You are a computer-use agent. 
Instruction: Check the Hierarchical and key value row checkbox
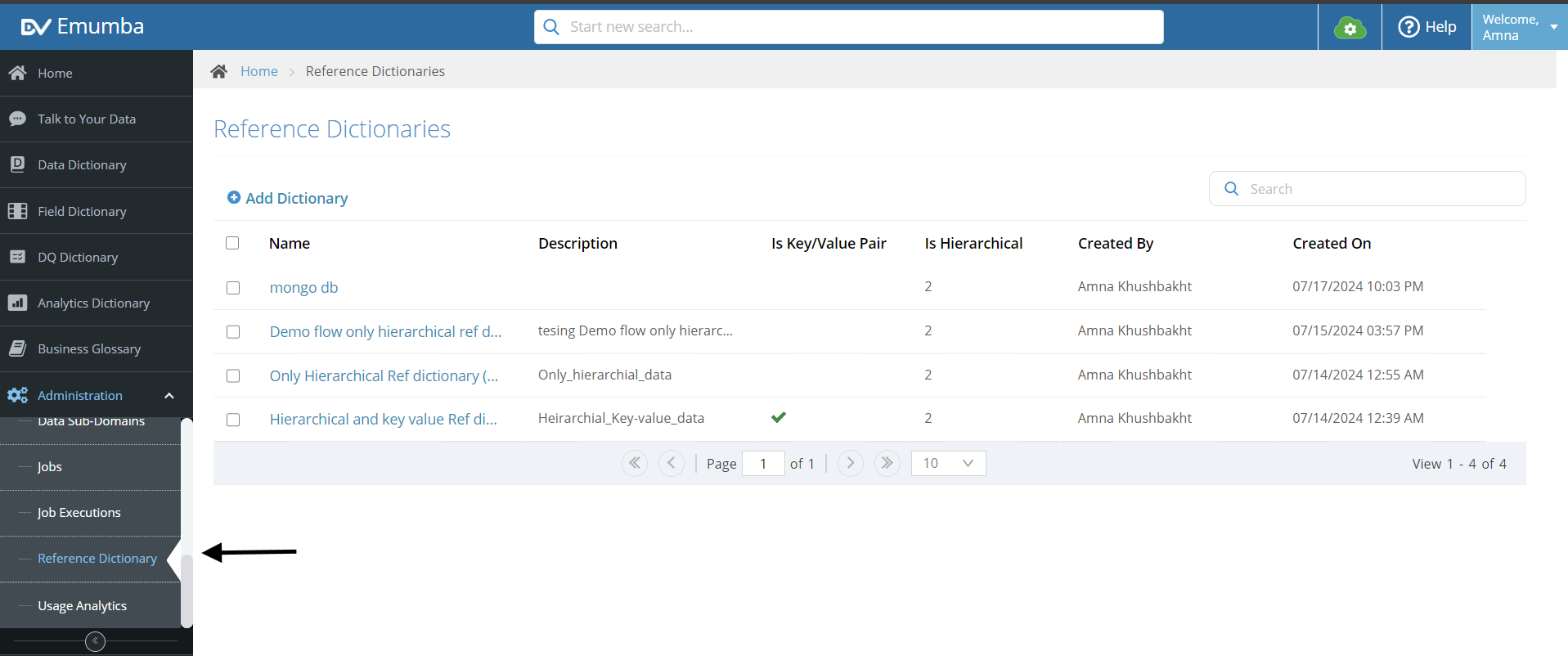coord(233,420)
